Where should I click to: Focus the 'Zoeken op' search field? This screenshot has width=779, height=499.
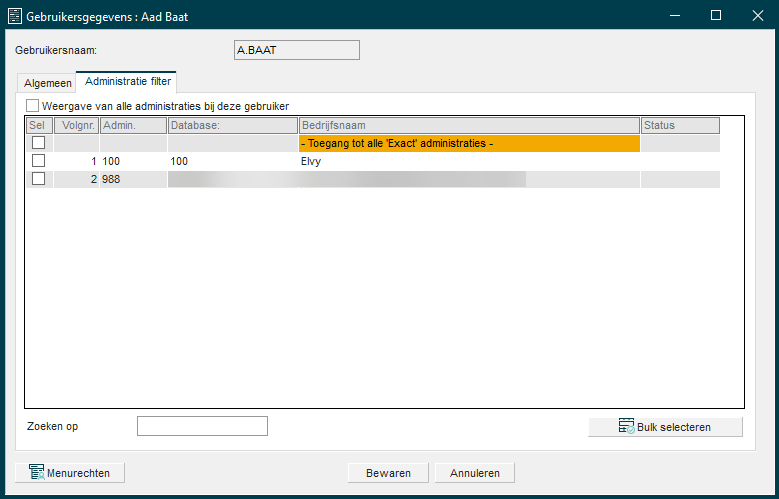tap(202, 427)
